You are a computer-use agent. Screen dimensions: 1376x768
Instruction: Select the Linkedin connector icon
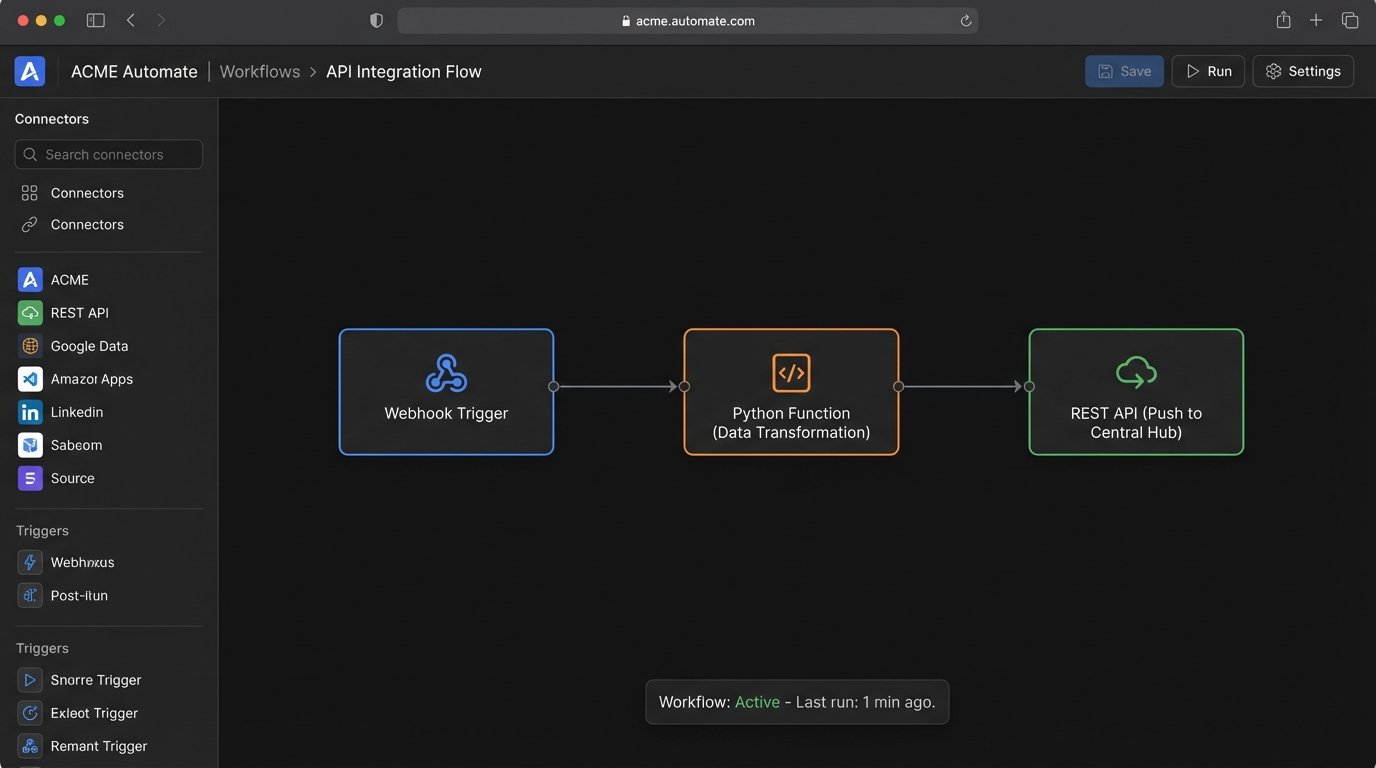pyautogui.click(x=30, y=412)
